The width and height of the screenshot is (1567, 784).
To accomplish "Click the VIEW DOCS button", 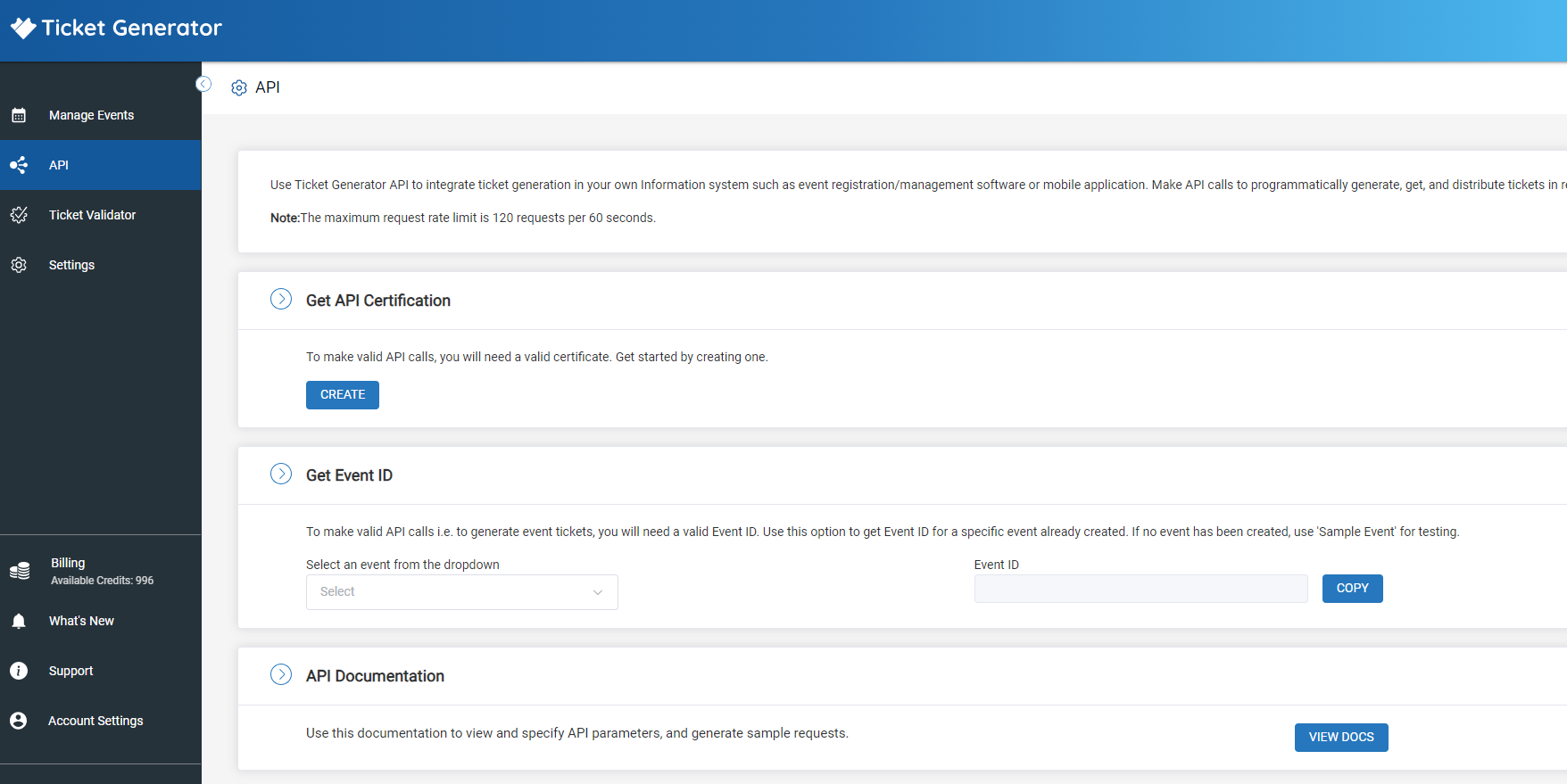I will coord(1341,738).
